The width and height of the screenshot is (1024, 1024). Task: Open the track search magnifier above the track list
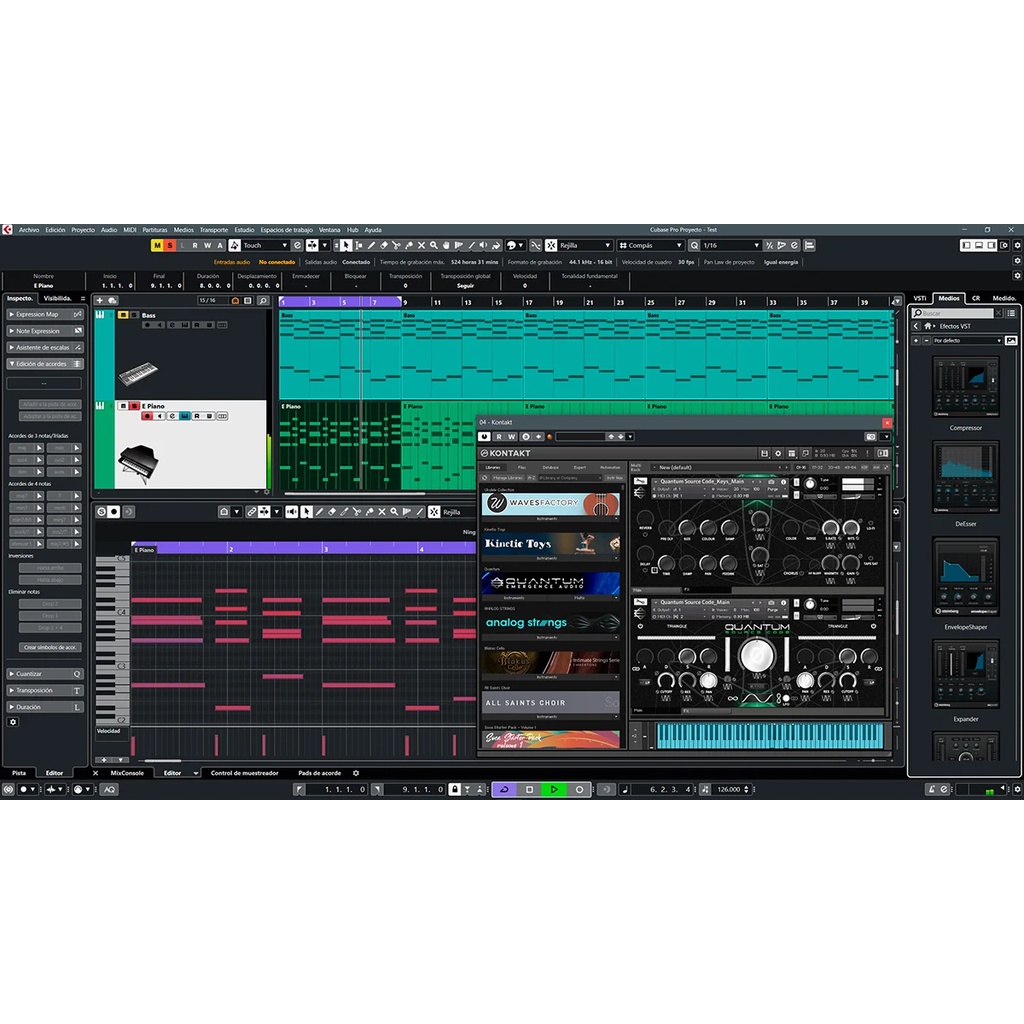point(263,300)
